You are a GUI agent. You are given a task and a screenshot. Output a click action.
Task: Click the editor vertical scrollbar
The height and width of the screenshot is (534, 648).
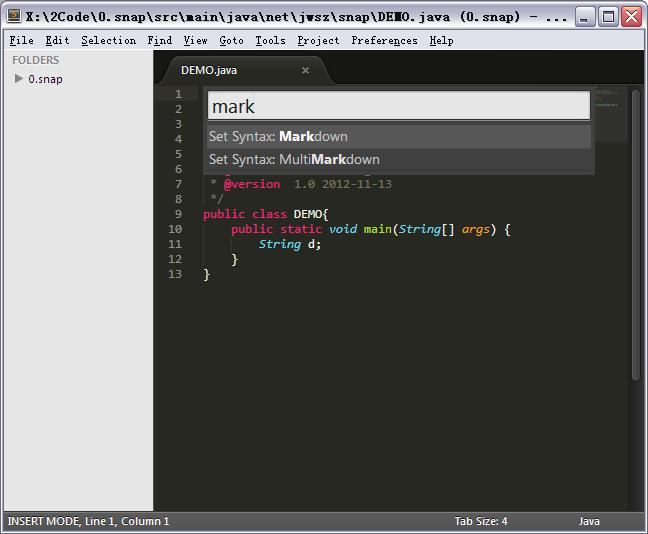click(x=636, y=236)
